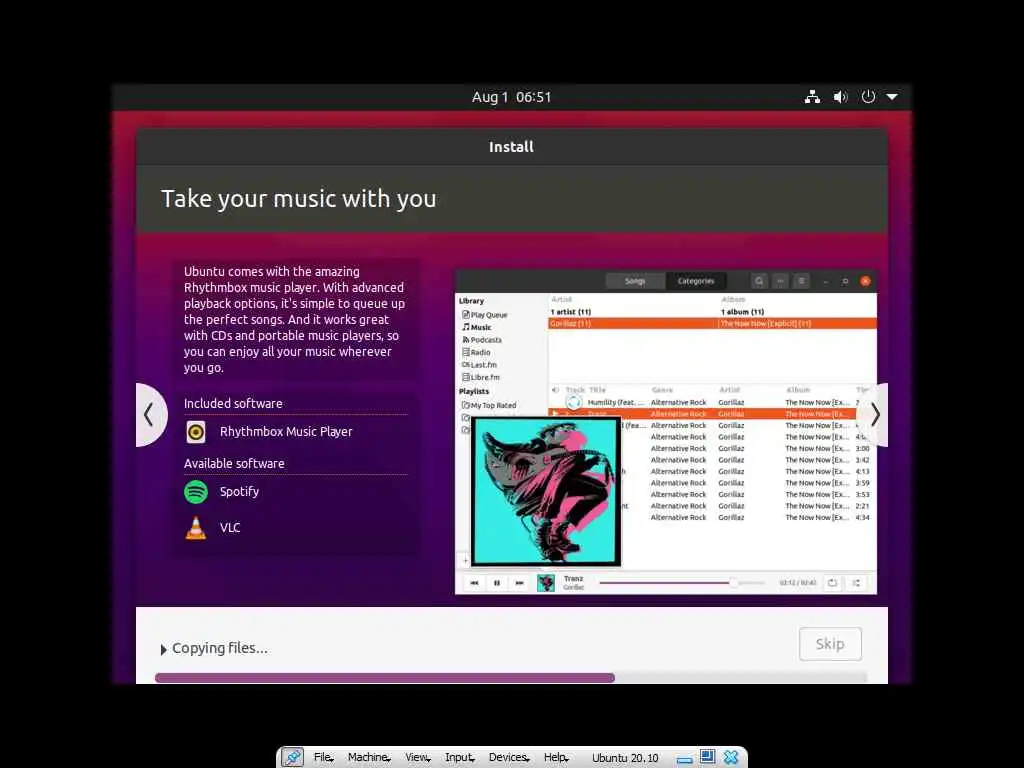
Task: Advance to the next installer slide
Action: (x=874, y=415)
